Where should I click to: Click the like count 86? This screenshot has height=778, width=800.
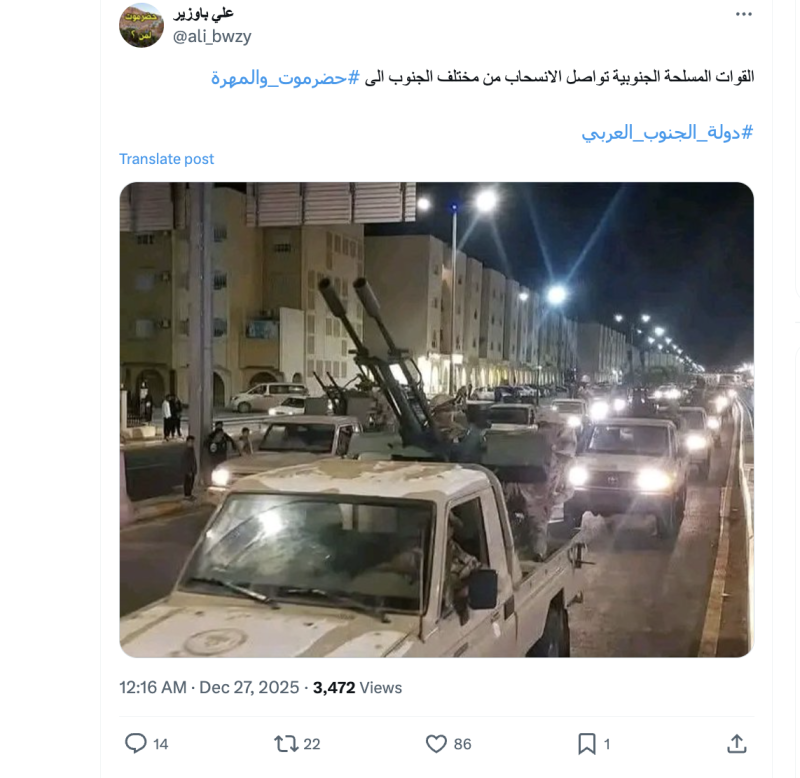462,744
